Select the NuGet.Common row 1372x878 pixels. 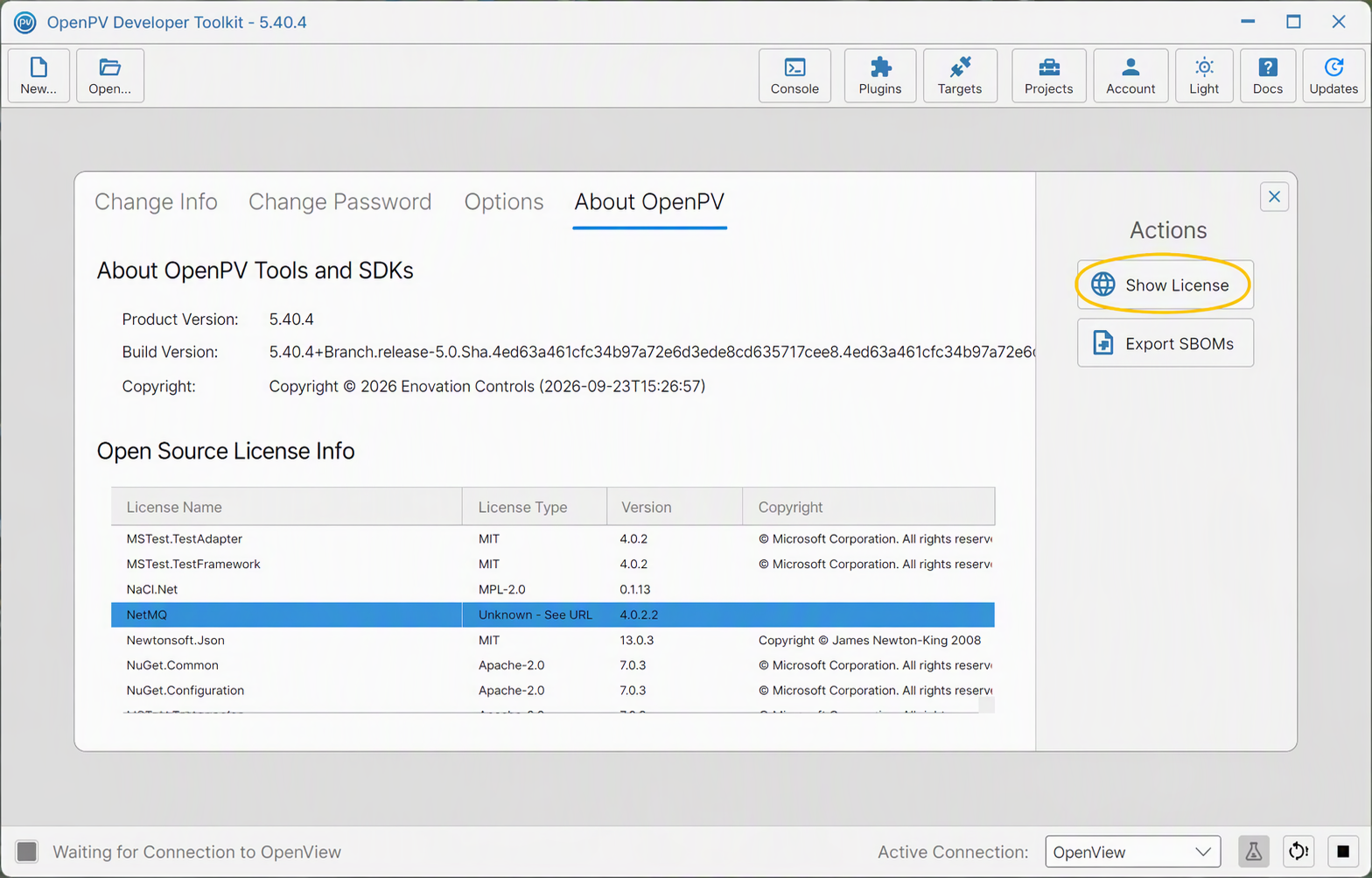(x=553, y=665)
